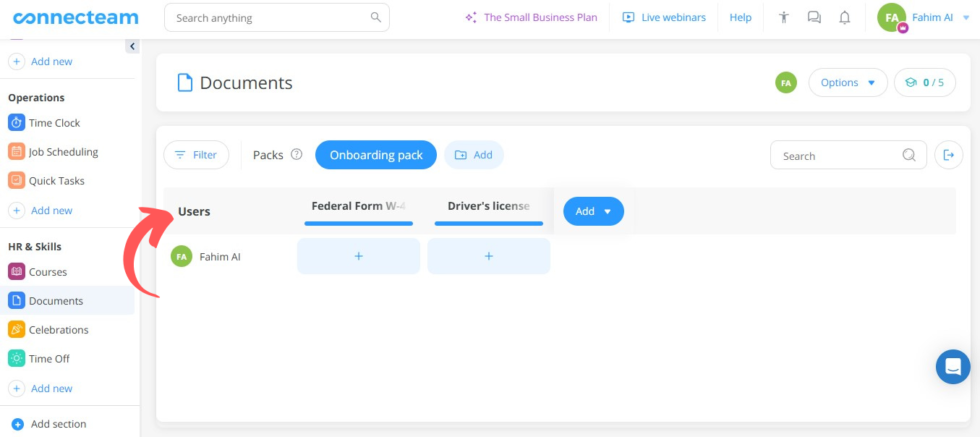
Task: Open Time Clock from sidebar
Action: pyautogui.click(x=54, y=123)
